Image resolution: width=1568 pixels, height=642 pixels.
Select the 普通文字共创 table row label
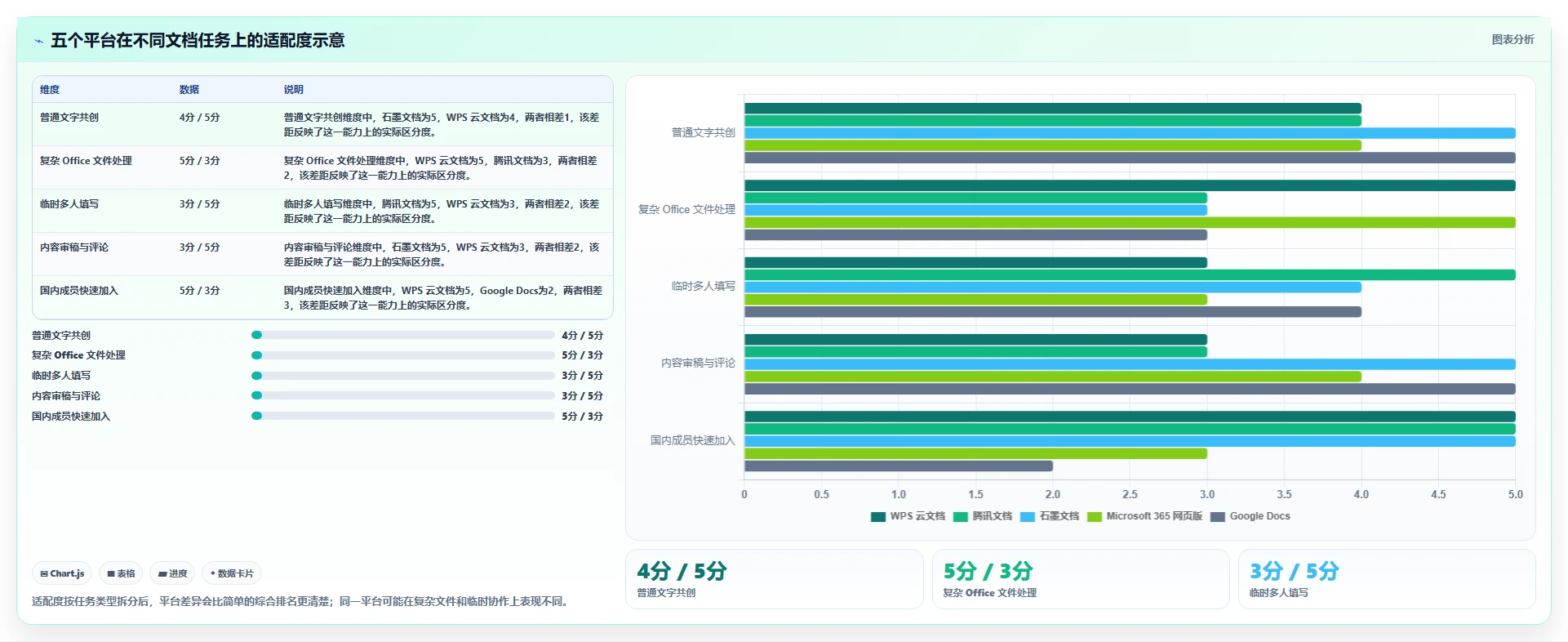69,118
